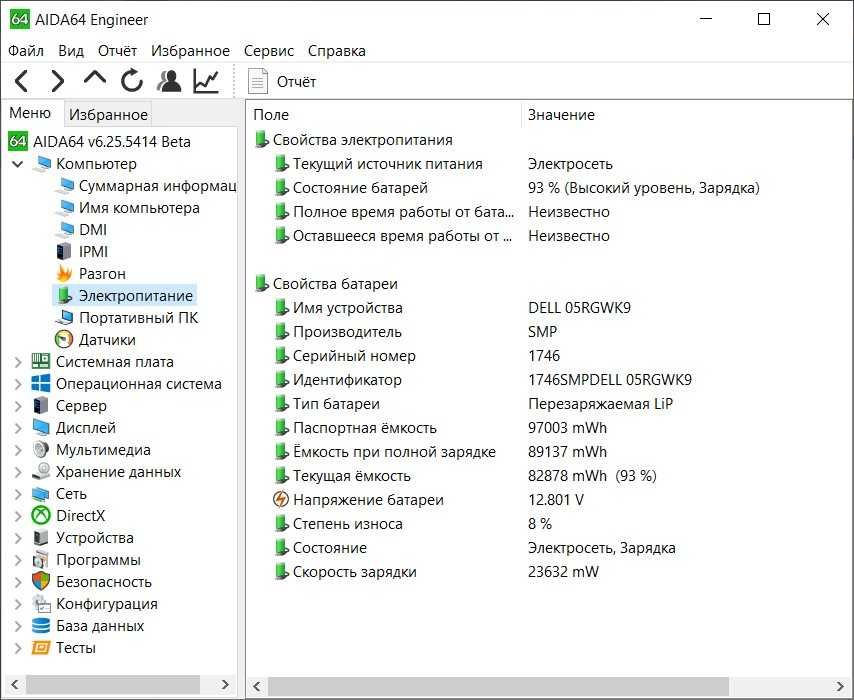This screenshot has width=854, height=700.
Task: Click the report pane horizontal scrollbar
Action: 549,686
